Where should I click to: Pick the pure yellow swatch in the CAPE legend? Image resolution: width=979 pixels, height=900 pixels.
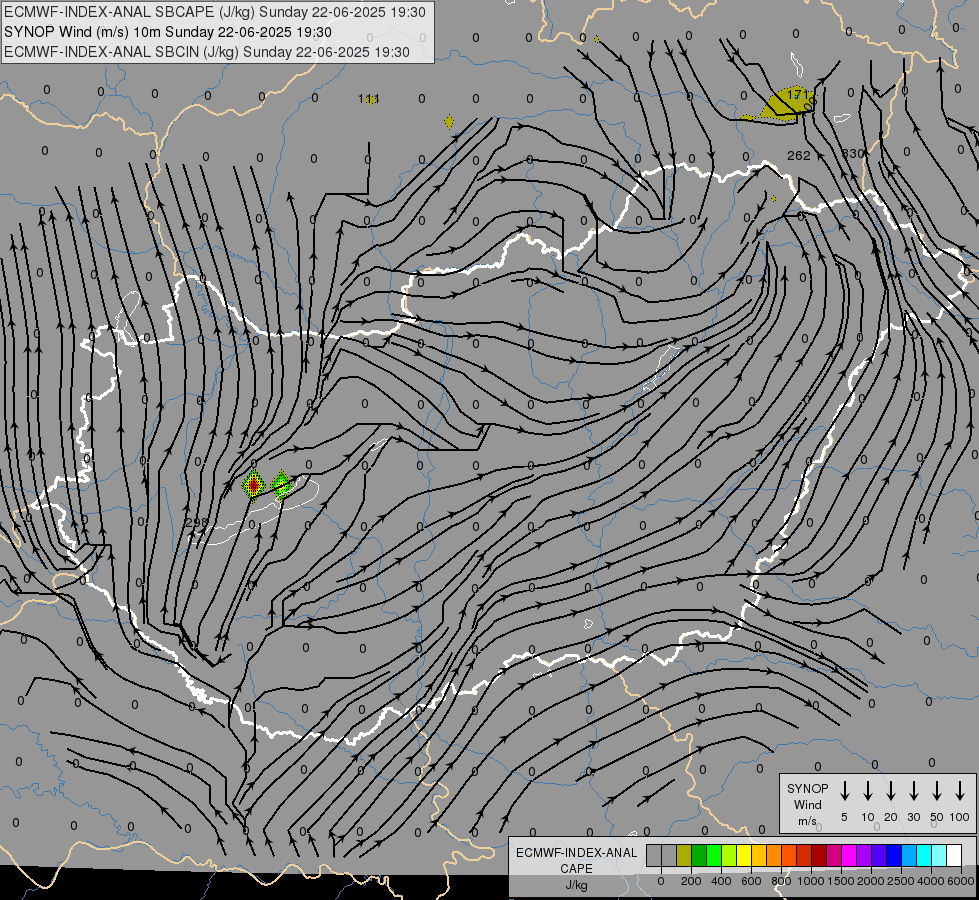tap(744, 855)
